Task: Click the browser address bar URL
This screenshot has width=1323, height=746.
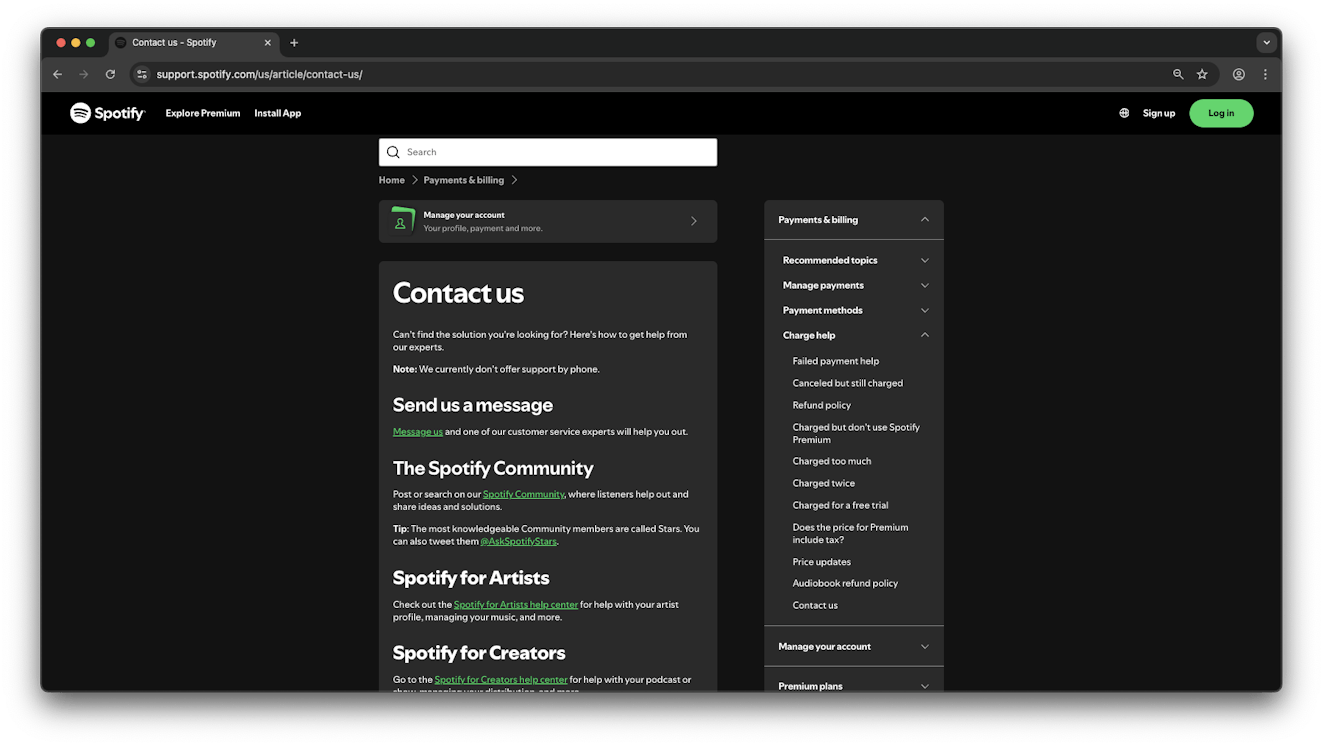Action: [259, 74]
